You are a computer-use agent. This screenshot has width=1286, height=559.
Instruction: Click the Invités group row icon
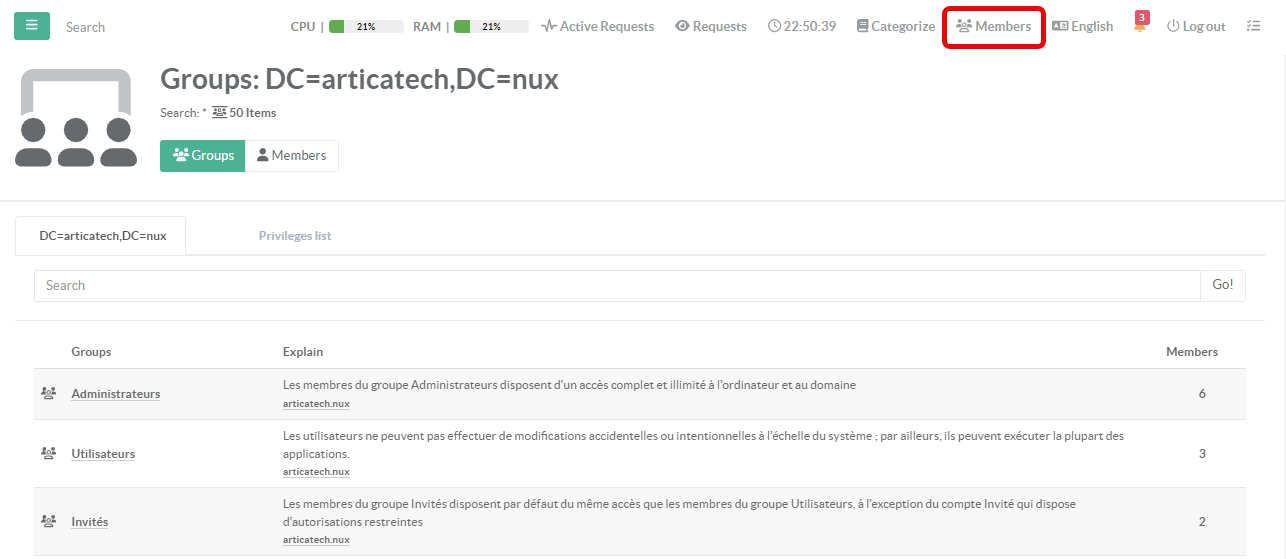coord(48,522)
